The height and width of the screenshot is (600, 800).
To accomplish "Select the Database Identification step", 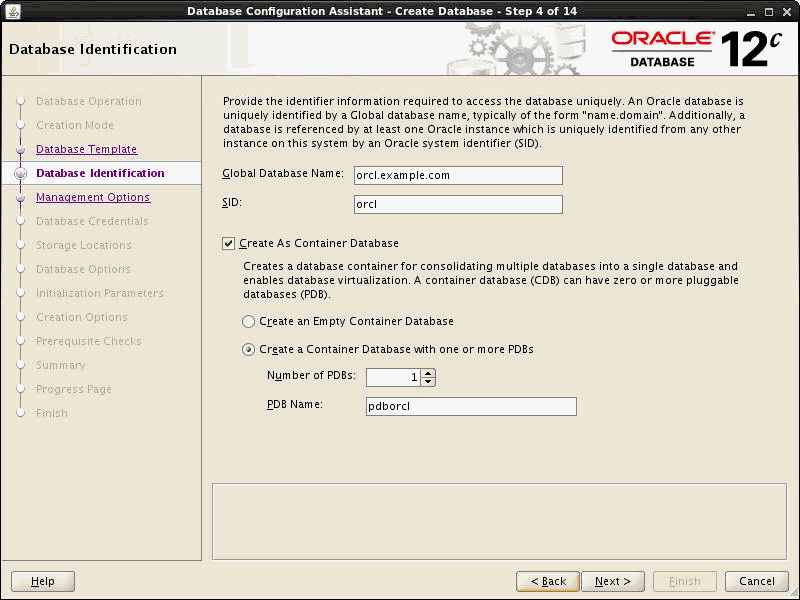I will click(101, 173).
